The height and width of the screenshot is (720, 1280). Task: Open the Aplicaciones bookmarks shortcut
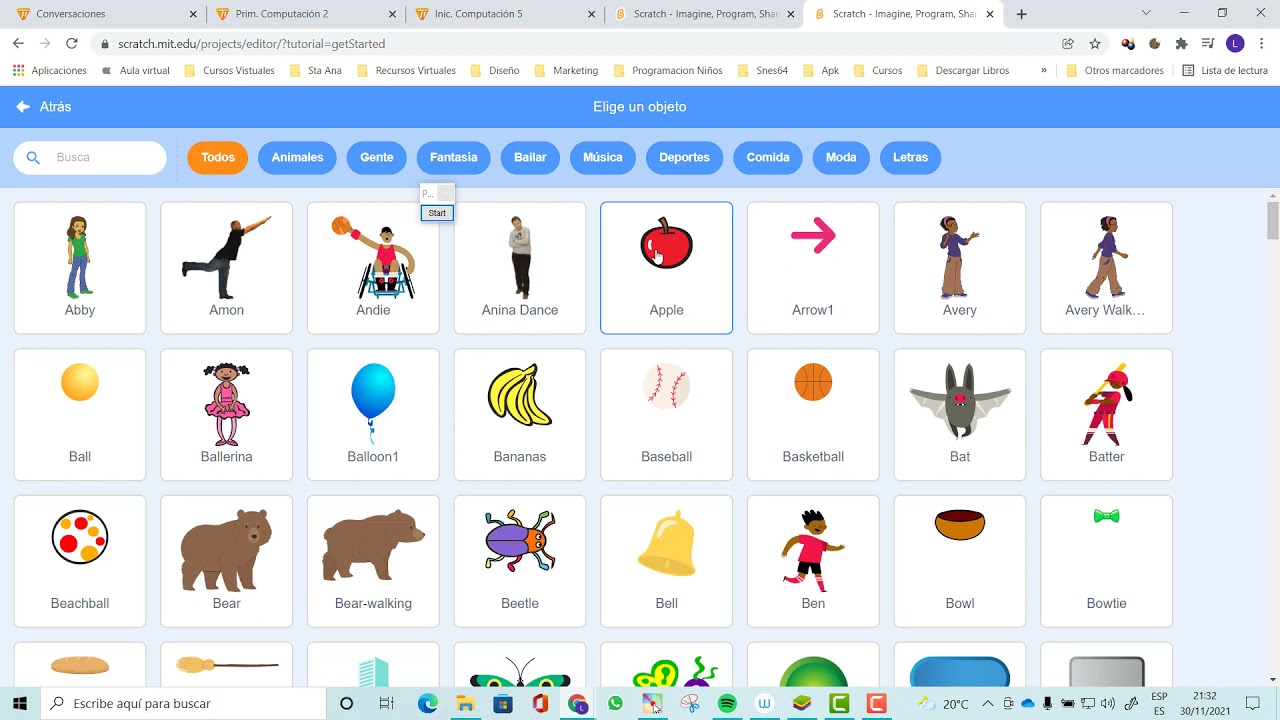point(50,71)
